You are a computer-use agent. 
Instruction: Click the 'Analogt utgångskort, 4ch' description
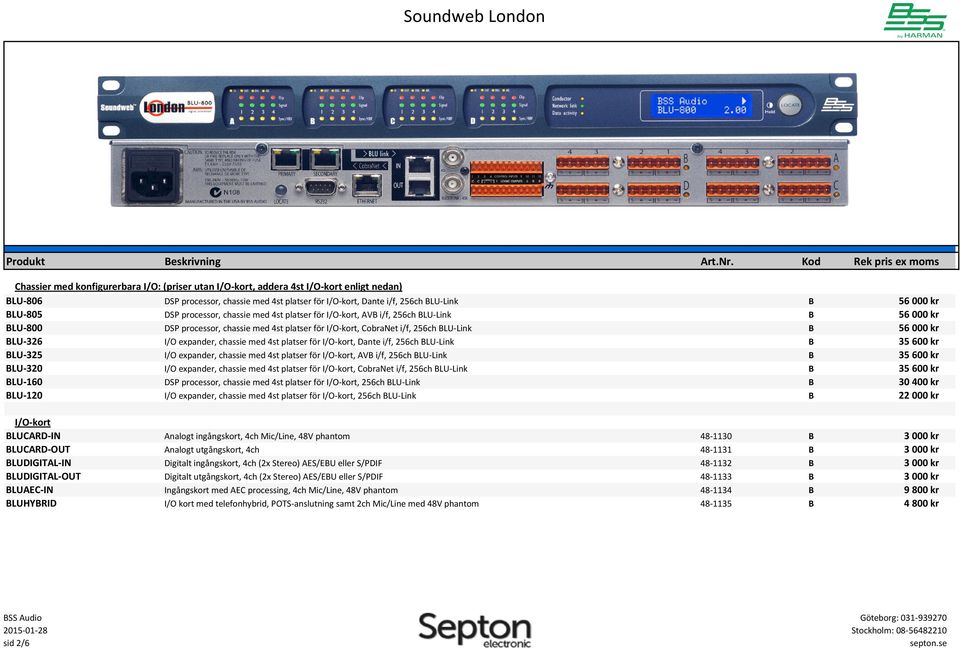coord(212,450)
